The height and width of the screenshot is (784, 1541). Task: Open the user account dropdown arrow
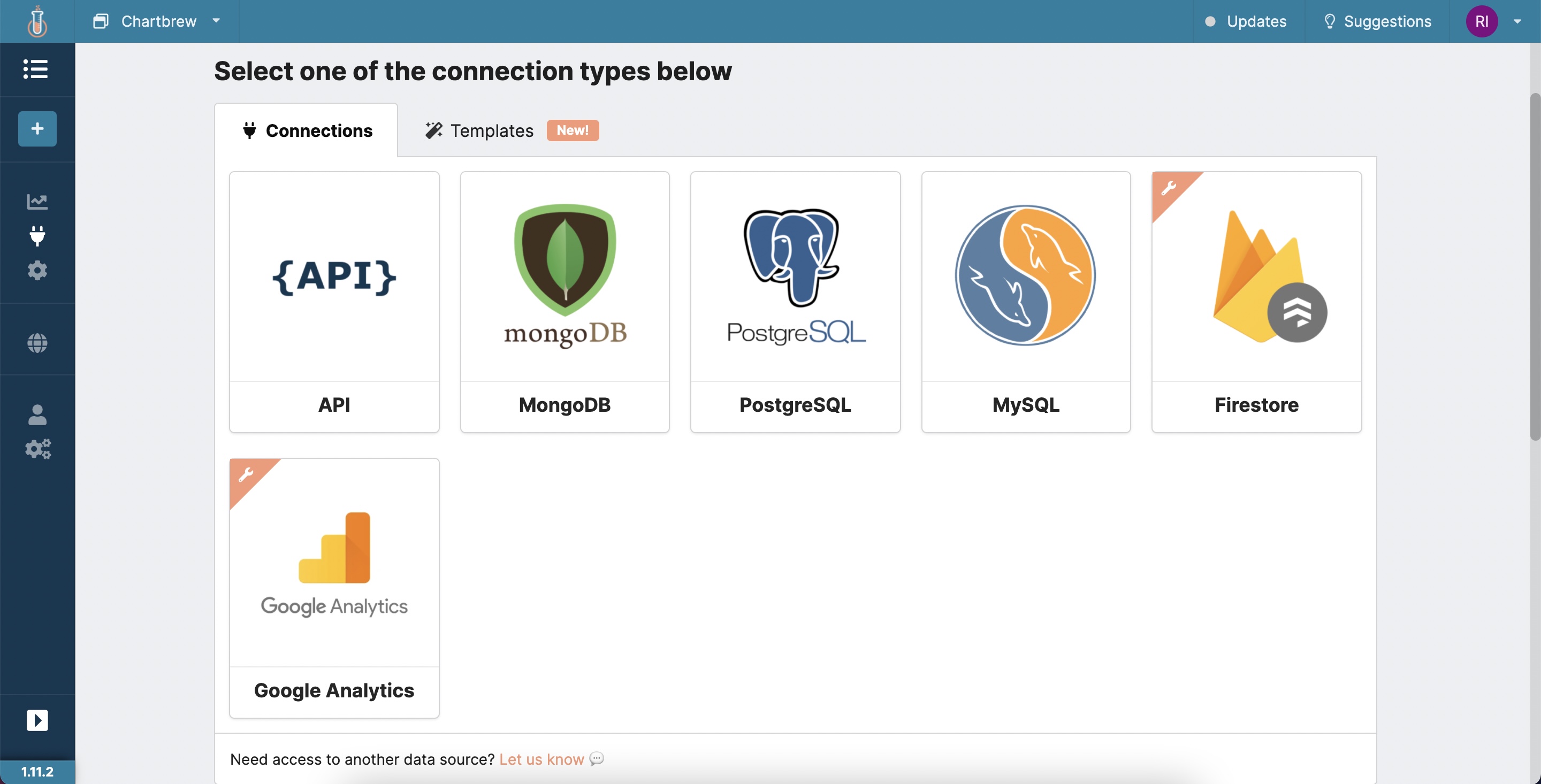tap(1517, 21)
